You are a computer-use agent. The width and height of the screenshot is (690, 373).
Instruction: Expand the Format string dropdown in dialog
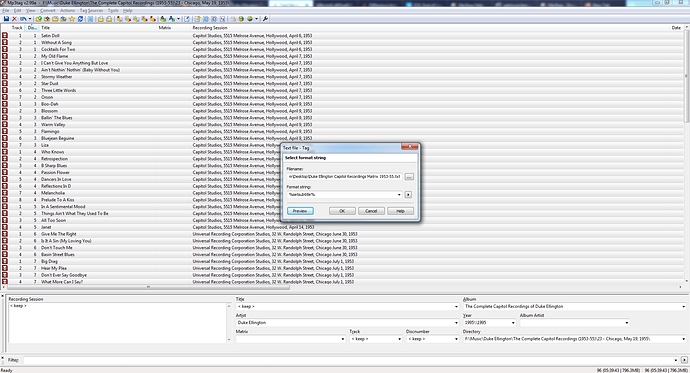tap(399, 194)
